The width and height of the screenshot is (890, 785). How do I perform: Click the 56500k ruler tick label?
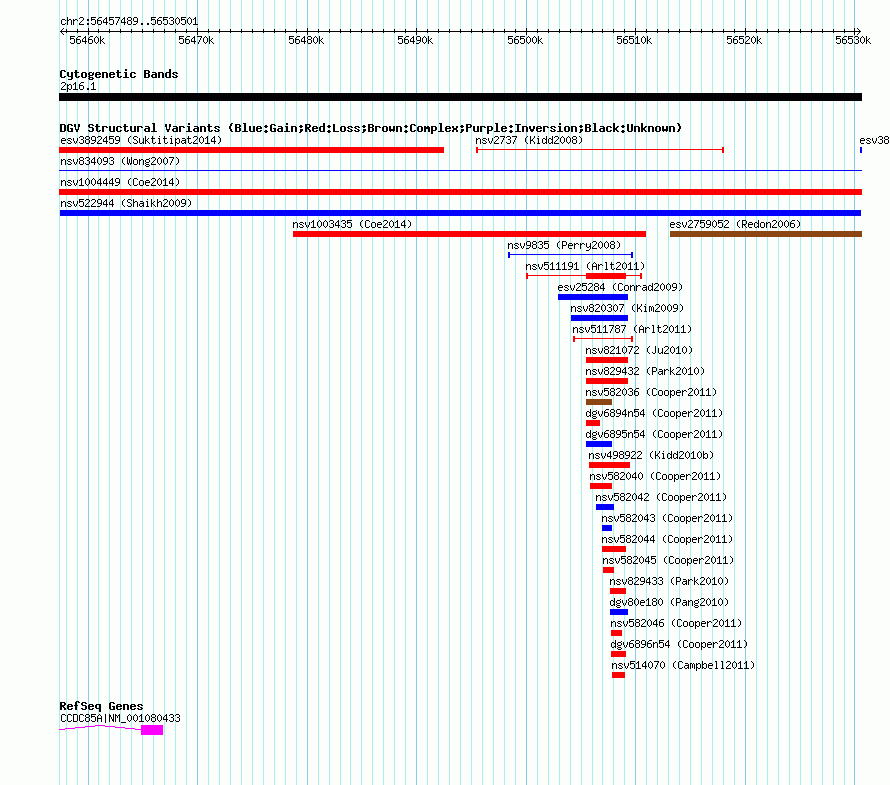tap(525, 40)
